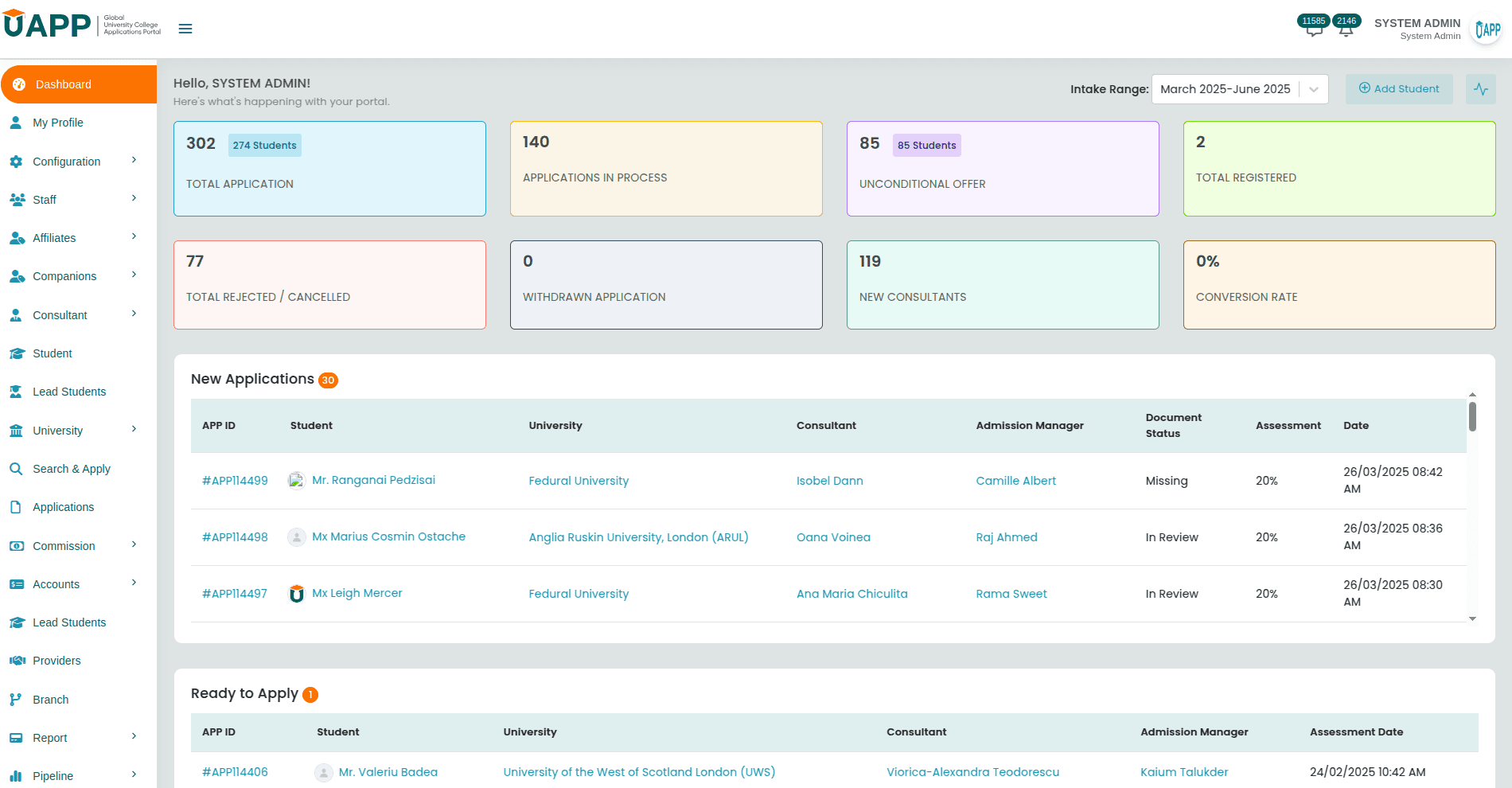Click the My Profile person icon
Viewport: 1512px width, 788px height.
16,123
